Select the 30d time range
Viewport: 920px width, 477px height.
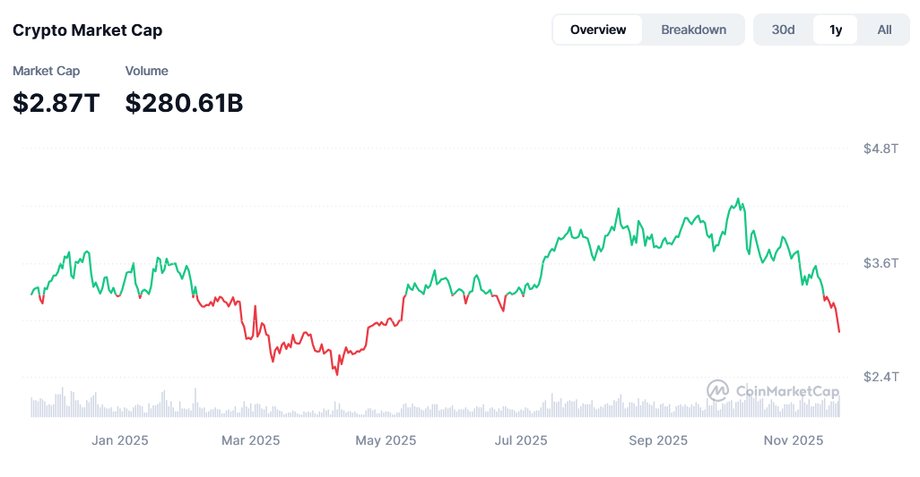pyautogui.click(x=783, y=30)
